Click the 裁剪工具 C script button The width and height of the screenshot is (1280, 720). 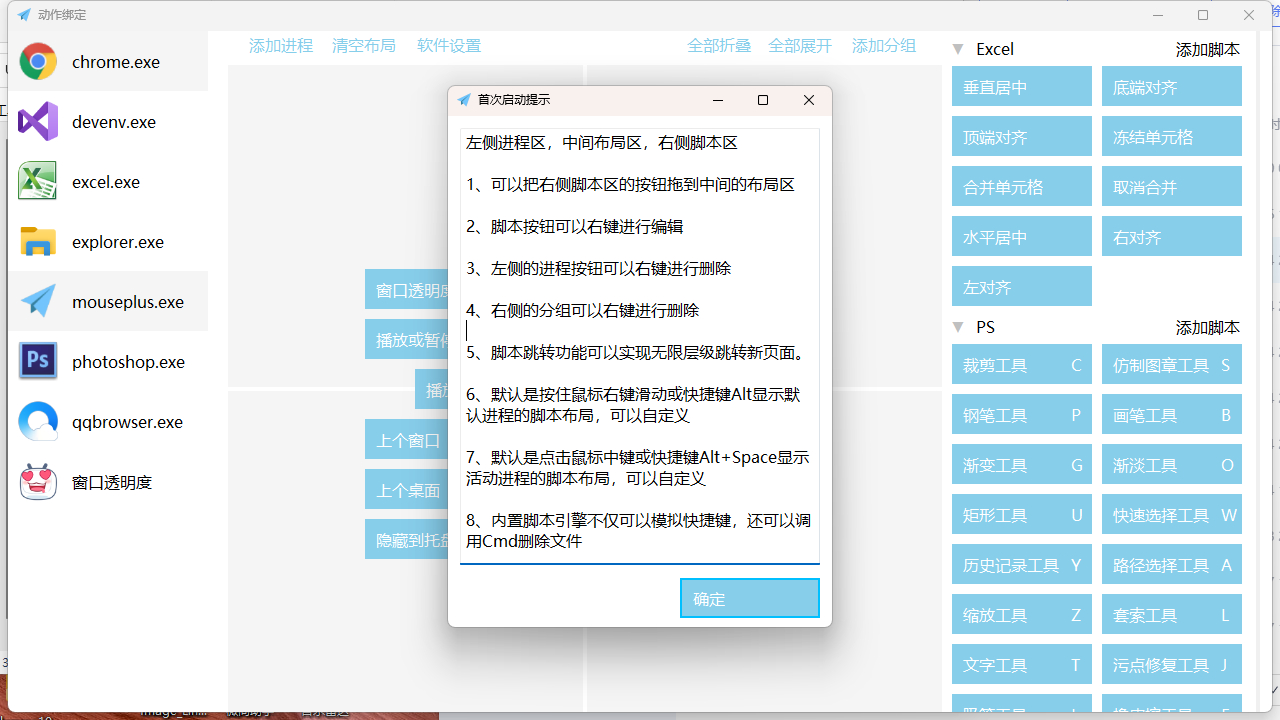pyautogui.click(x=1022, y=365)
